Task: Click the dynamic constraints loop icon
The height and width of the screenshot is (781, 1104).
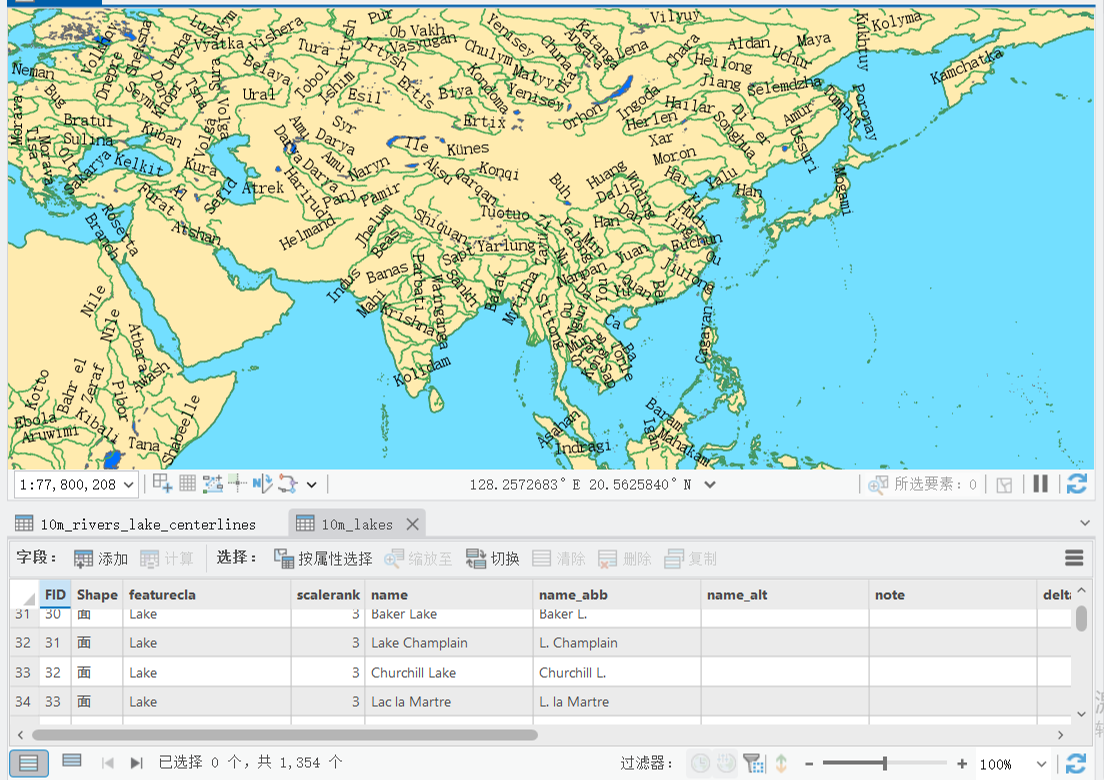Action: point(287,484)
